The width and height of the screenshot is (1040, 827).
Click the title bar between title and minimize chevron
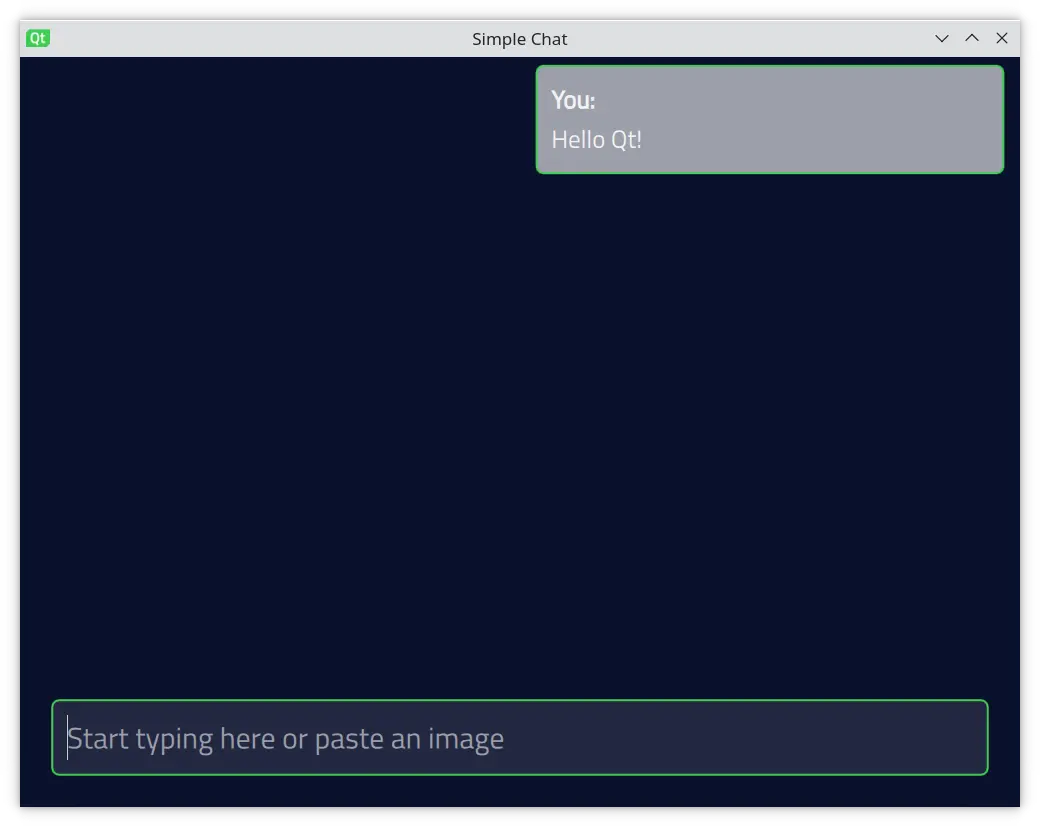tap(750, 39)
